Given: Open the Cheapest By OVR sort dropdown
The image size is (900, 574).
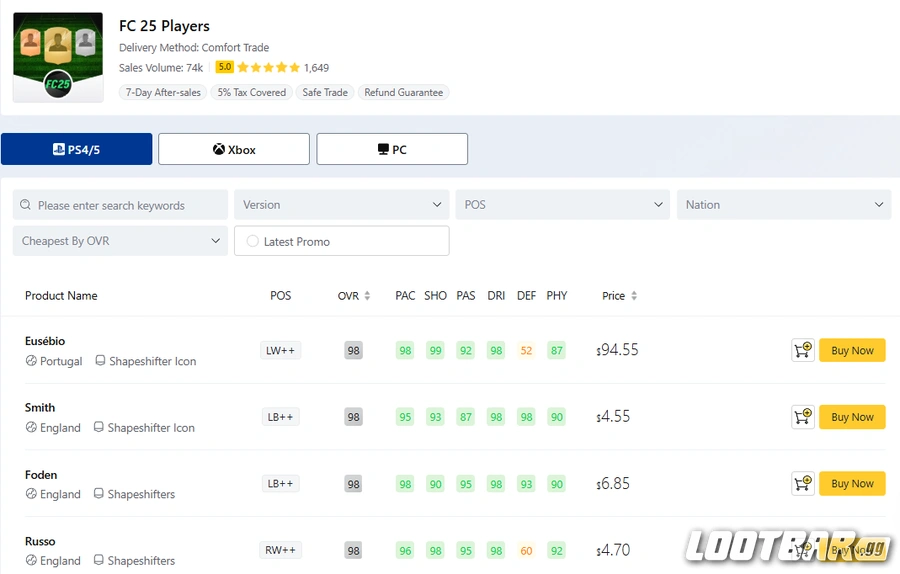Looking at the screenshot, I should (x=120, y=241).
